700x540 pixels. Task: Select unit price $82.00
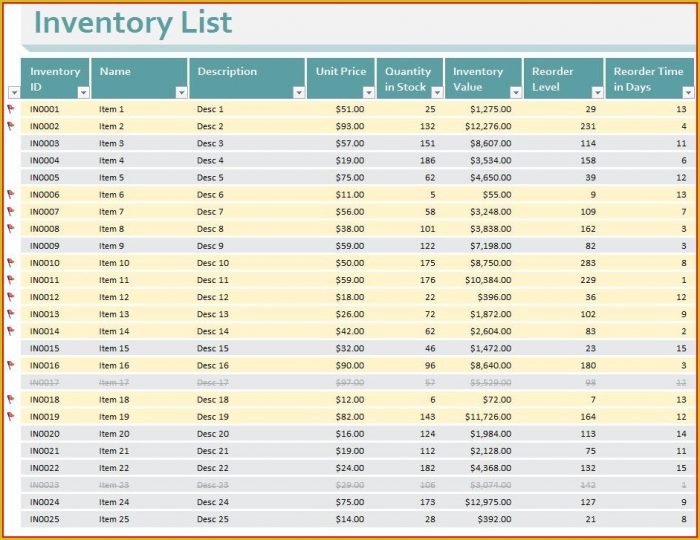pyautogui.click(x=350, y=417)
